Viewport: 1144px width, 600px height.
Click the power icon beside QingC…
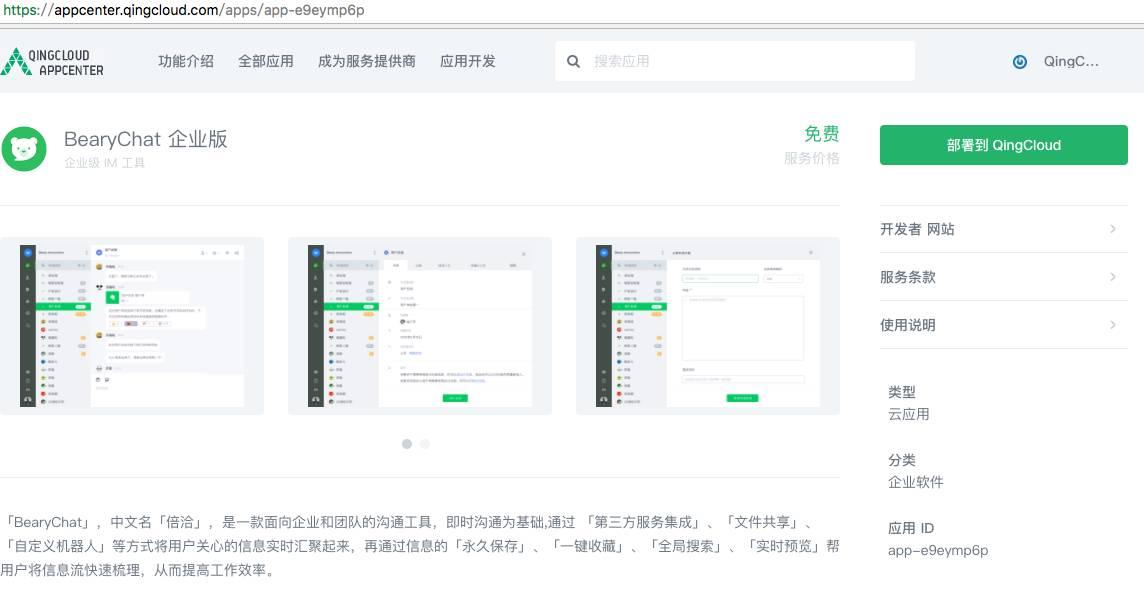[x=1020, y=62]
